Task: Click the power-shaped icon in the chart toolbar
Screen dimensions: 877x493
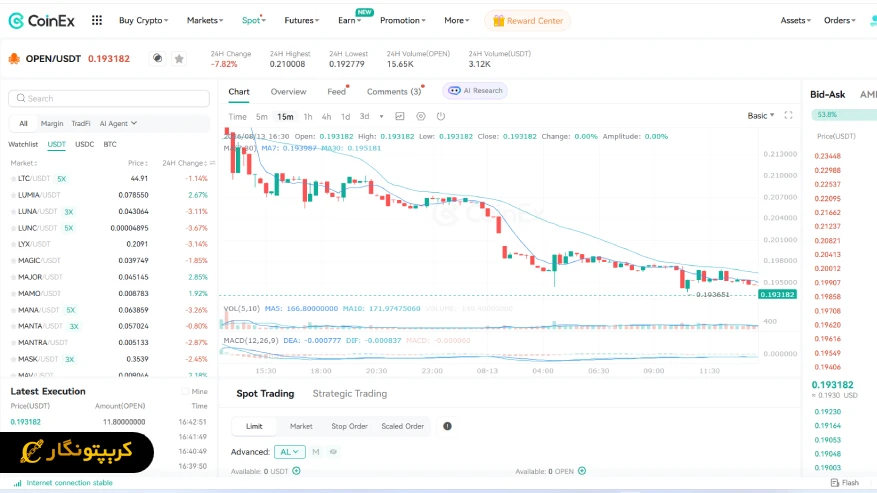Action: (441, 116)
